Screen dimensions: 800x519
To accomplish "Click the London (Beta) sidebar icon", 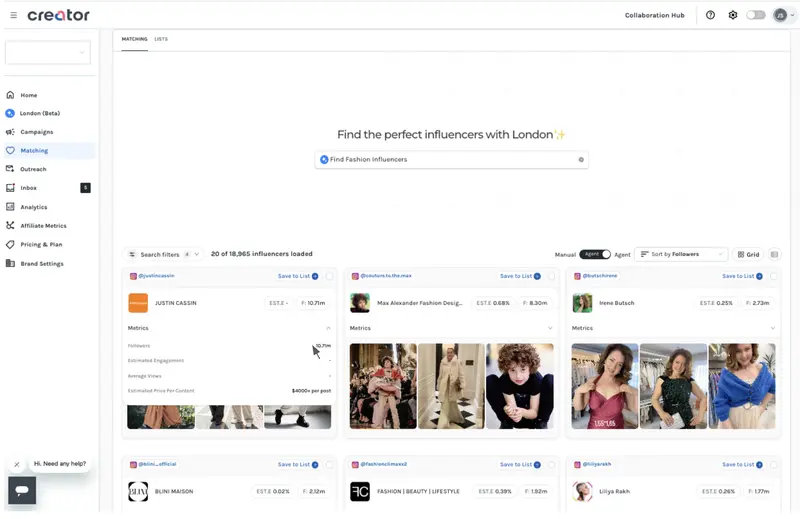I will tap(10, 113).
